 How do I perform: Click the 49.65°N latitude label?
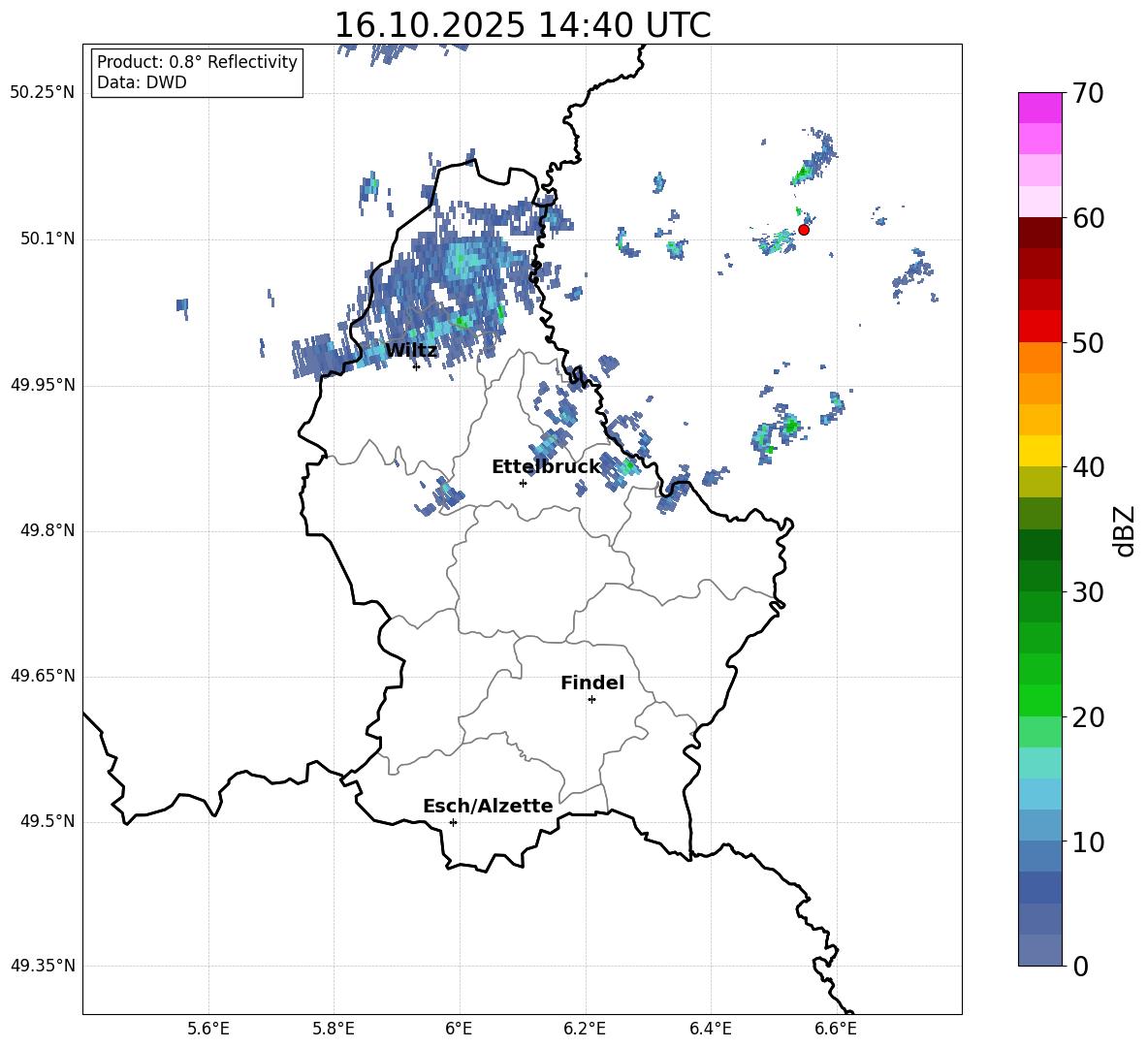coord(43,677)
